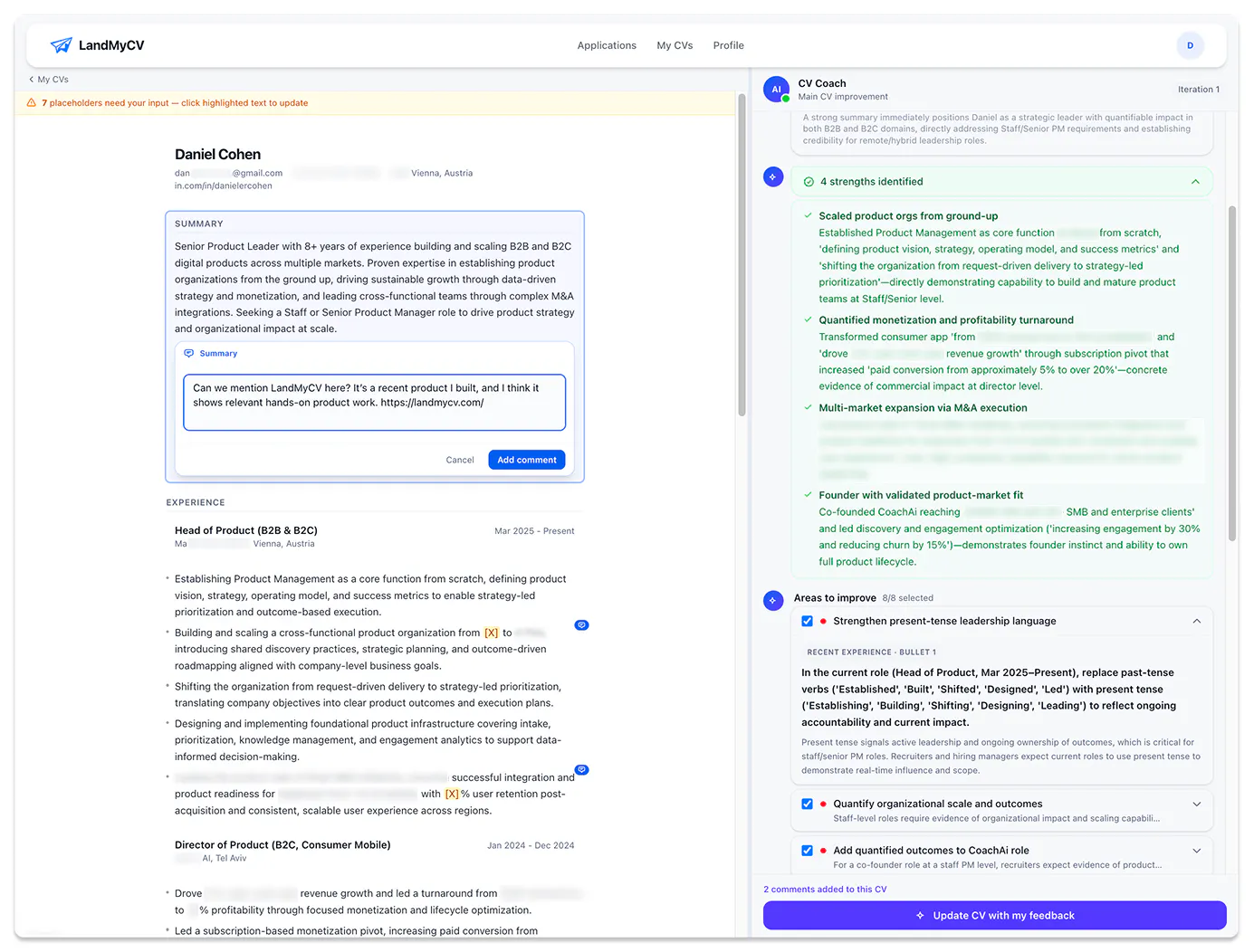Click the 'Multi-market expansion via M&A execution' heading
This screenshot has height=952, width=1254.
(923, 408)
